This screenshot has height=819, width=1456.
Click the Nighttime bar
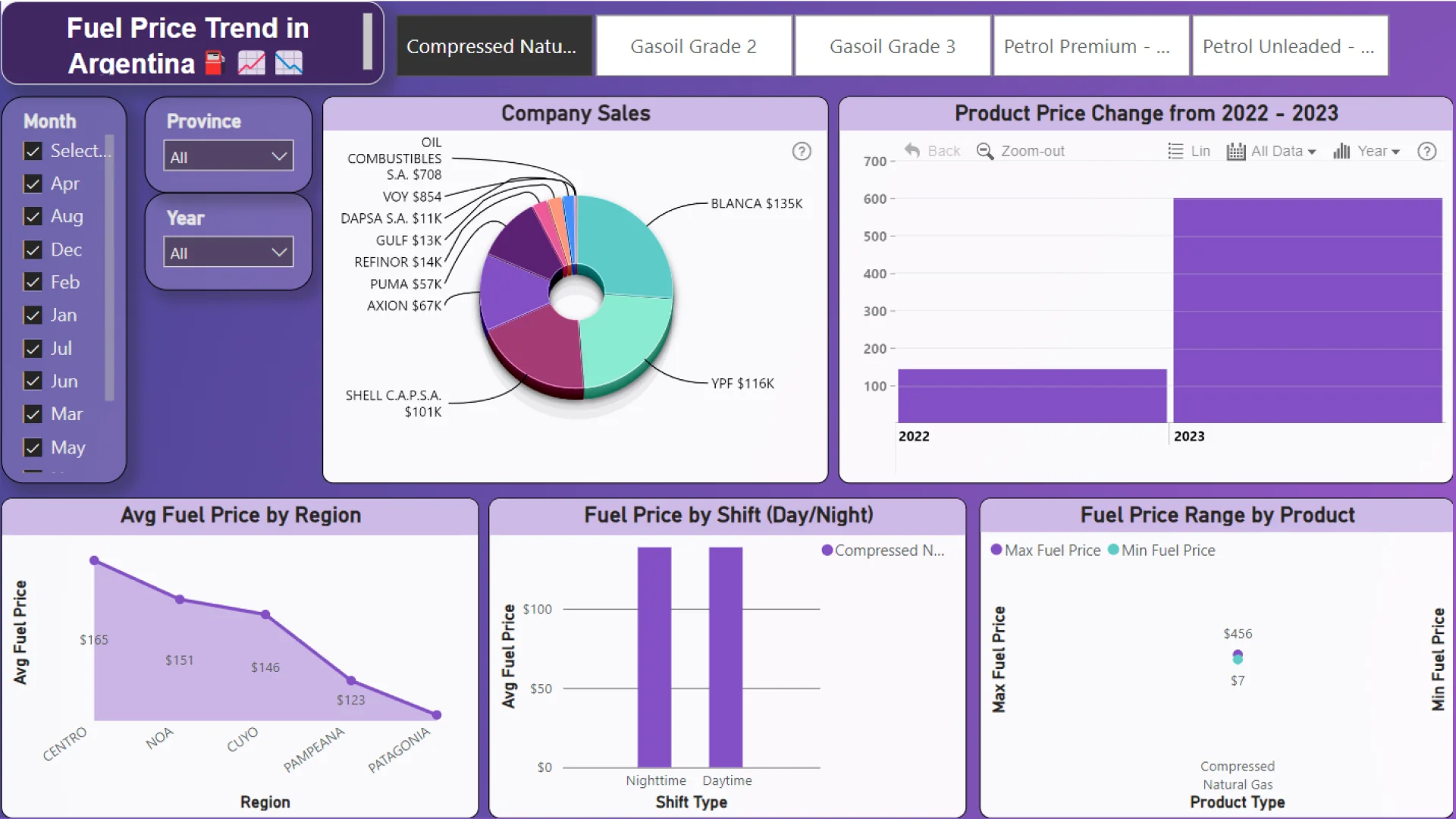pyautogui.click(x=654, y=657)
